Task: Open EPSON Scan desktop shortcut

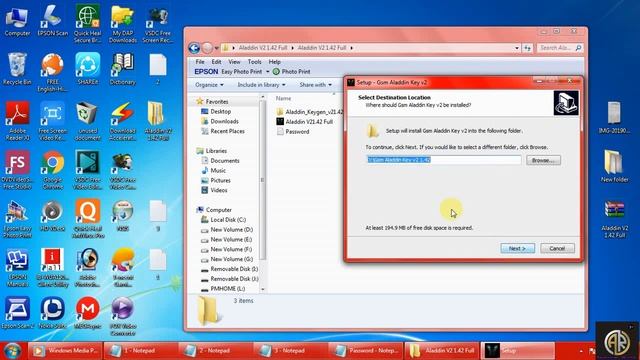Action: click(53, 22)
